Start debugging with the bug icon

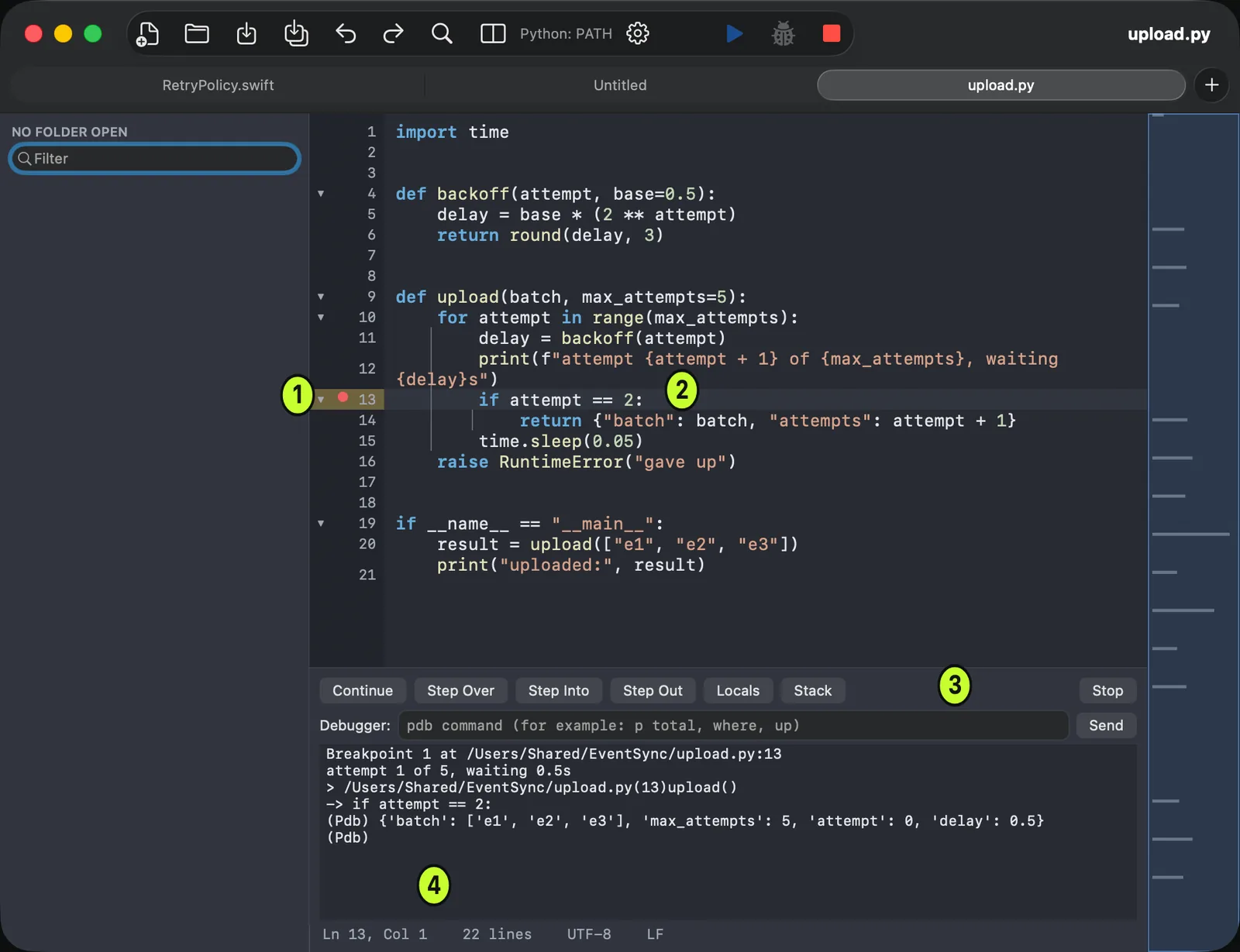[784, 33]
